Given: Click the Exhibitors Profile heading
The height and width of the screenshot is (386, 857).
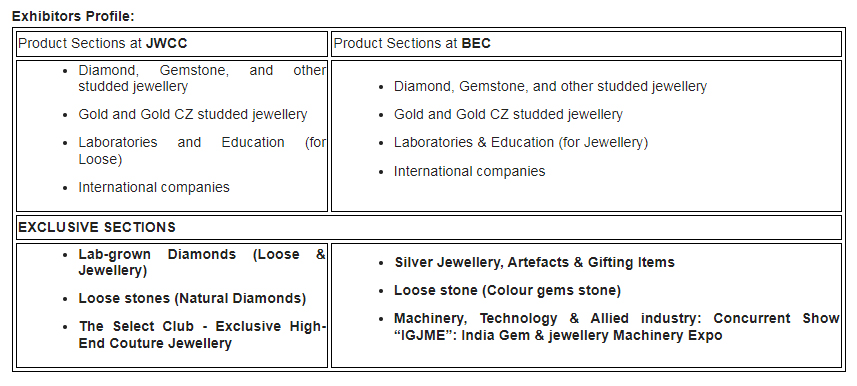Looking at the screenshot, I should (73, 16).
